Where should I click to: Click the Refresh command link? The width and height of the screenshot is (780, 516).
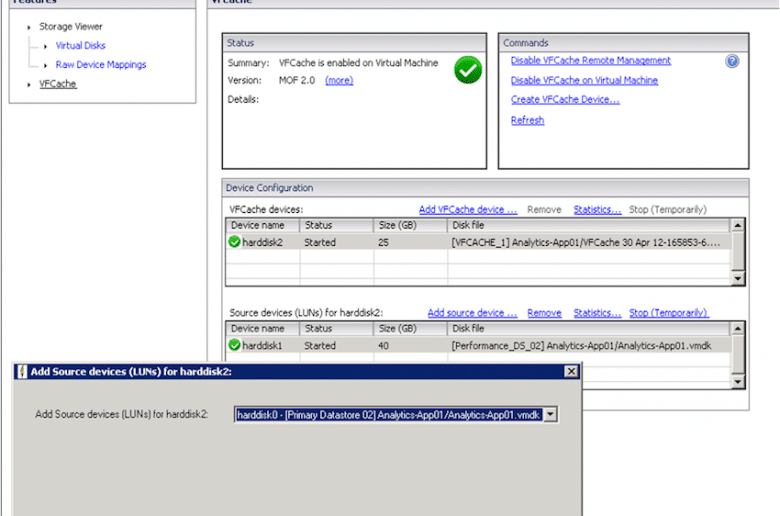(x=527, y=120)
